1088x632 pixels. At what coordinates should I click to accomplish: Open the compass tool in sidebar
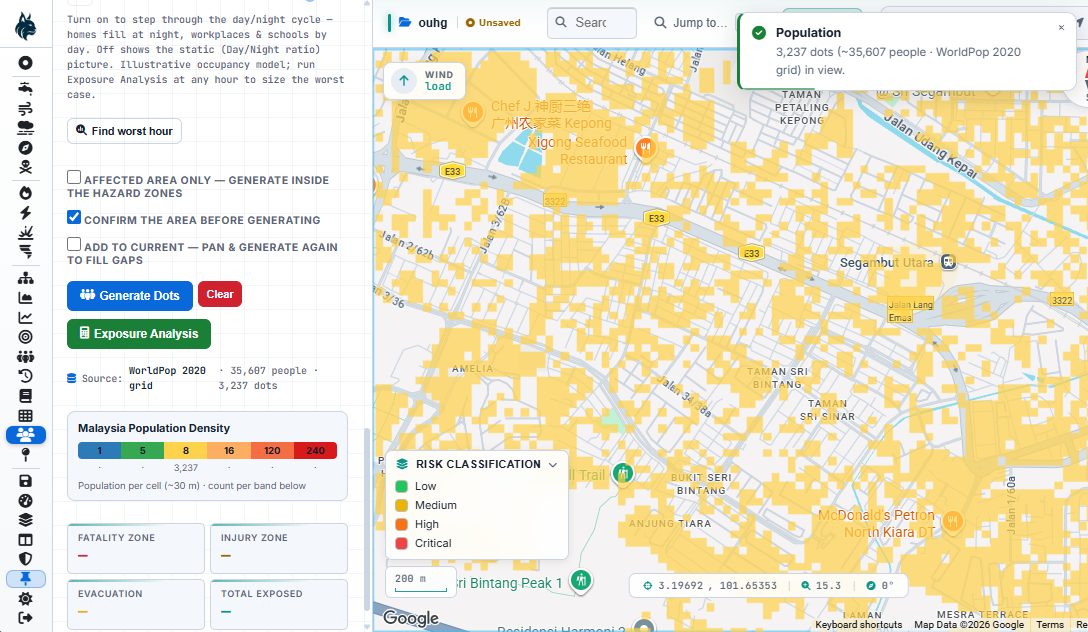point(26,148)
